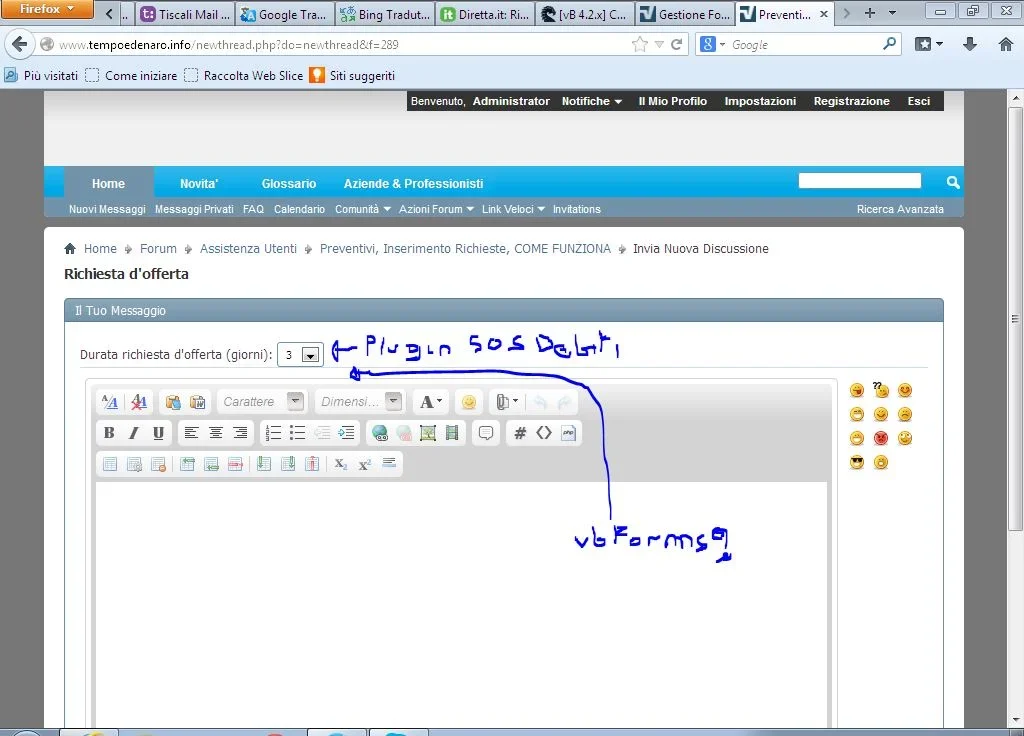Toggle Subscript formatting
The image size is (1024, 736).
pos(340,464)
